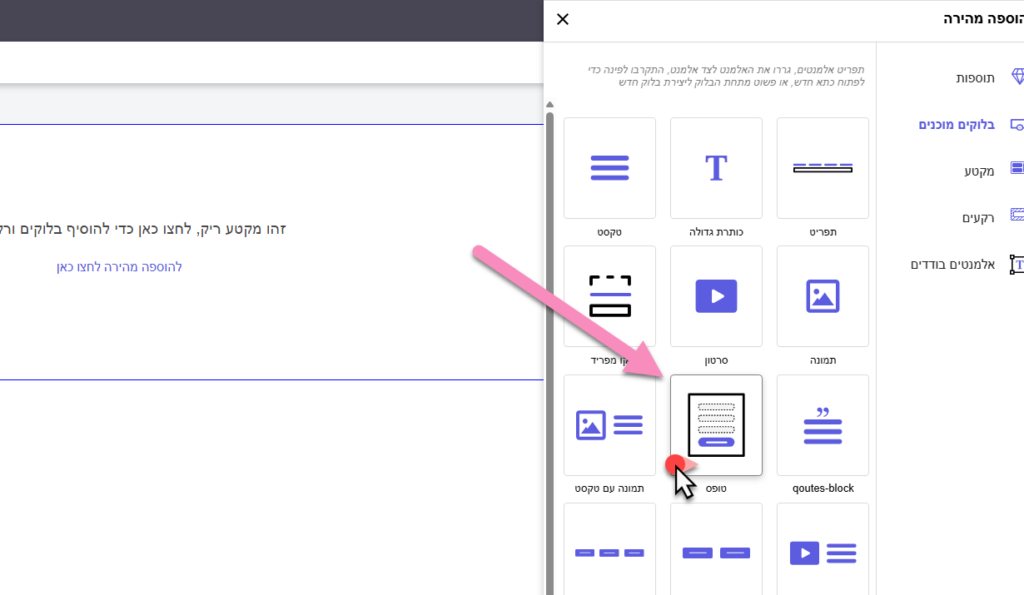Click the מקטע section icon
1024x595 pixels.
tap(1017, 168)
